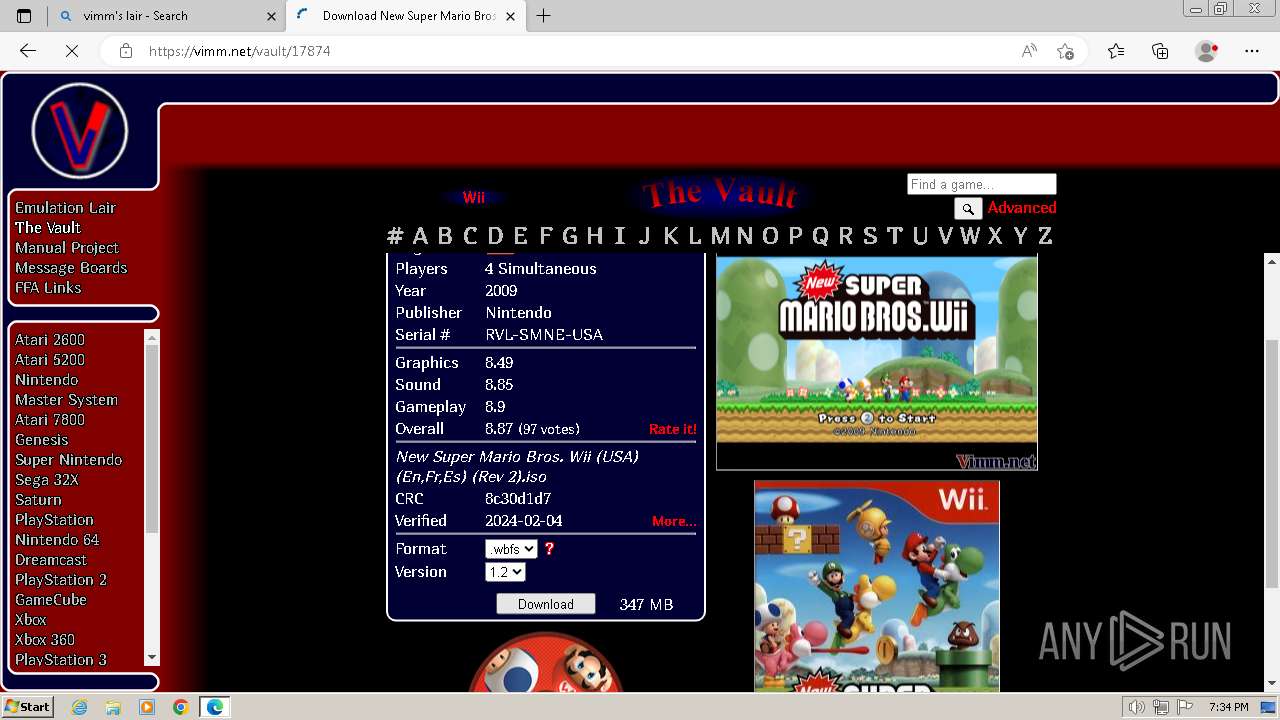Open File Explorer from taskbar
The height and width of the screenshot is (720, 1280).
(113, 707)
